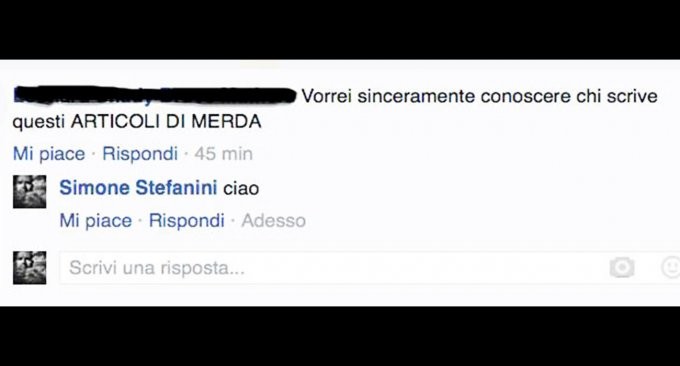Click the profile picture beside the reply box
This screenshot has height=366, width=680.
click(x=29, y=268)
